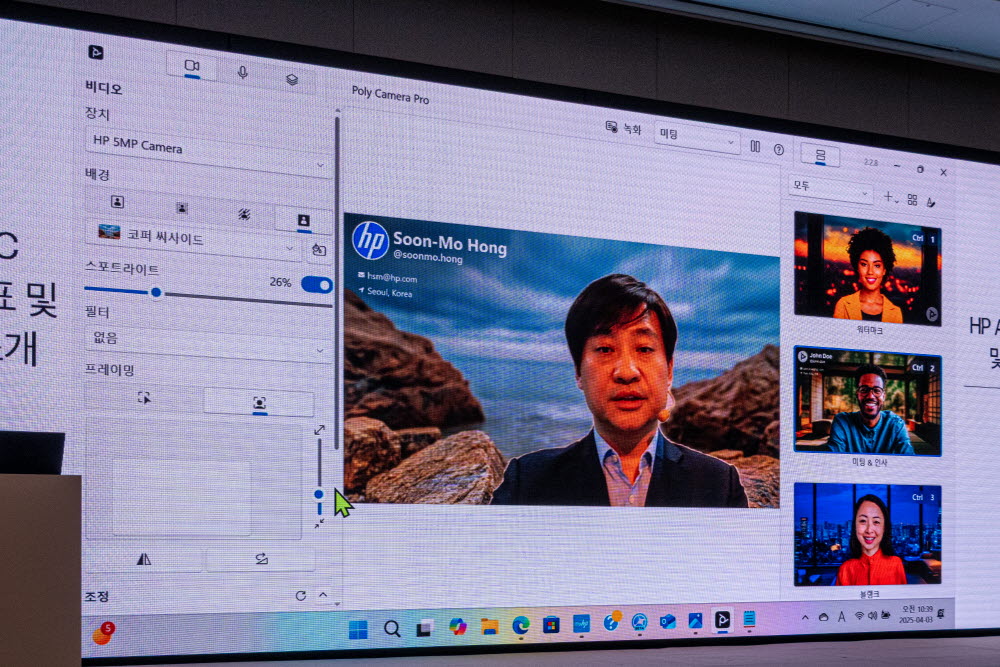Click the zoom-out shrink arrows icon
The image size is (1000, 667).
320,524
